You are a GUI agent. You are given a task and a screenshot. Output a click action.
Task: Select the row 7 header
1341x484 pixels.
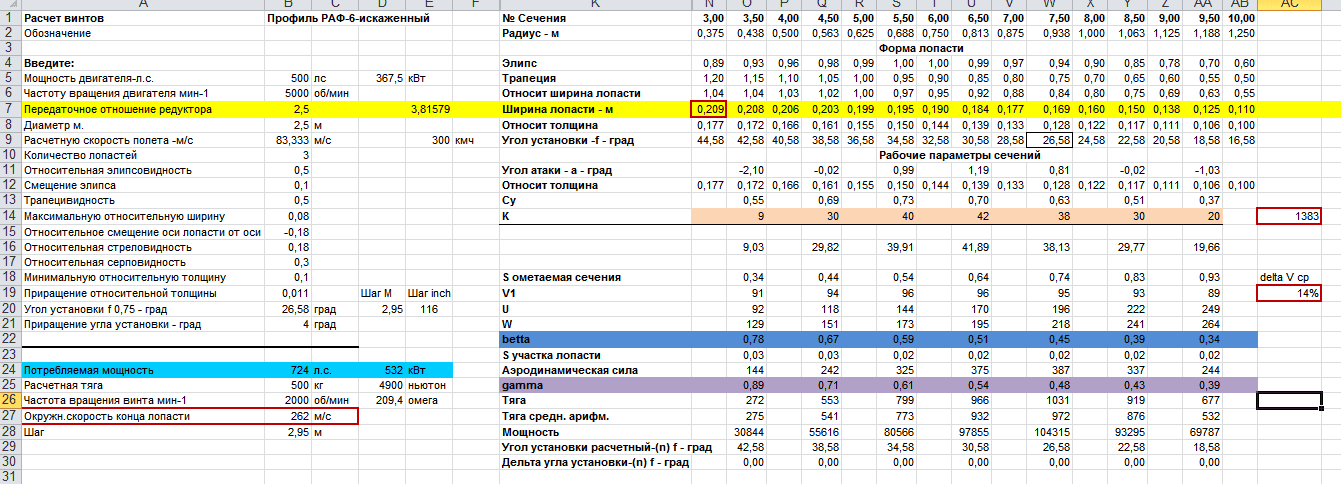[x=9, y=108]
